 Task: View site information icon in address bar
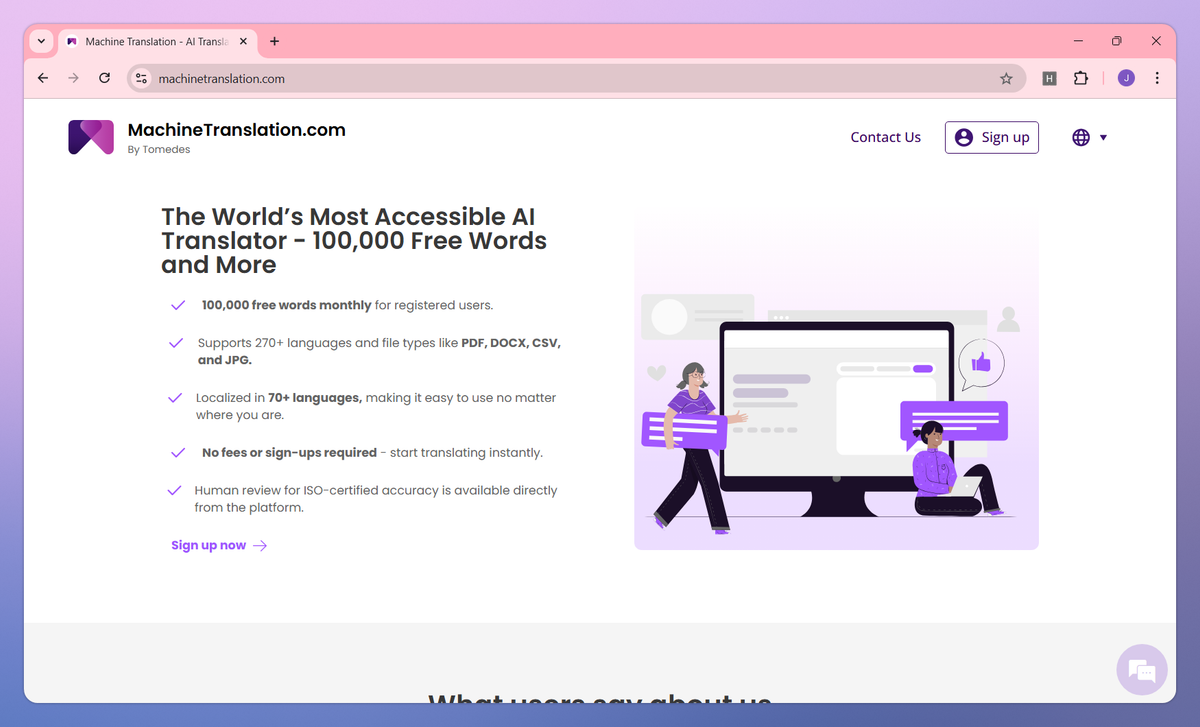coord(141,78)
